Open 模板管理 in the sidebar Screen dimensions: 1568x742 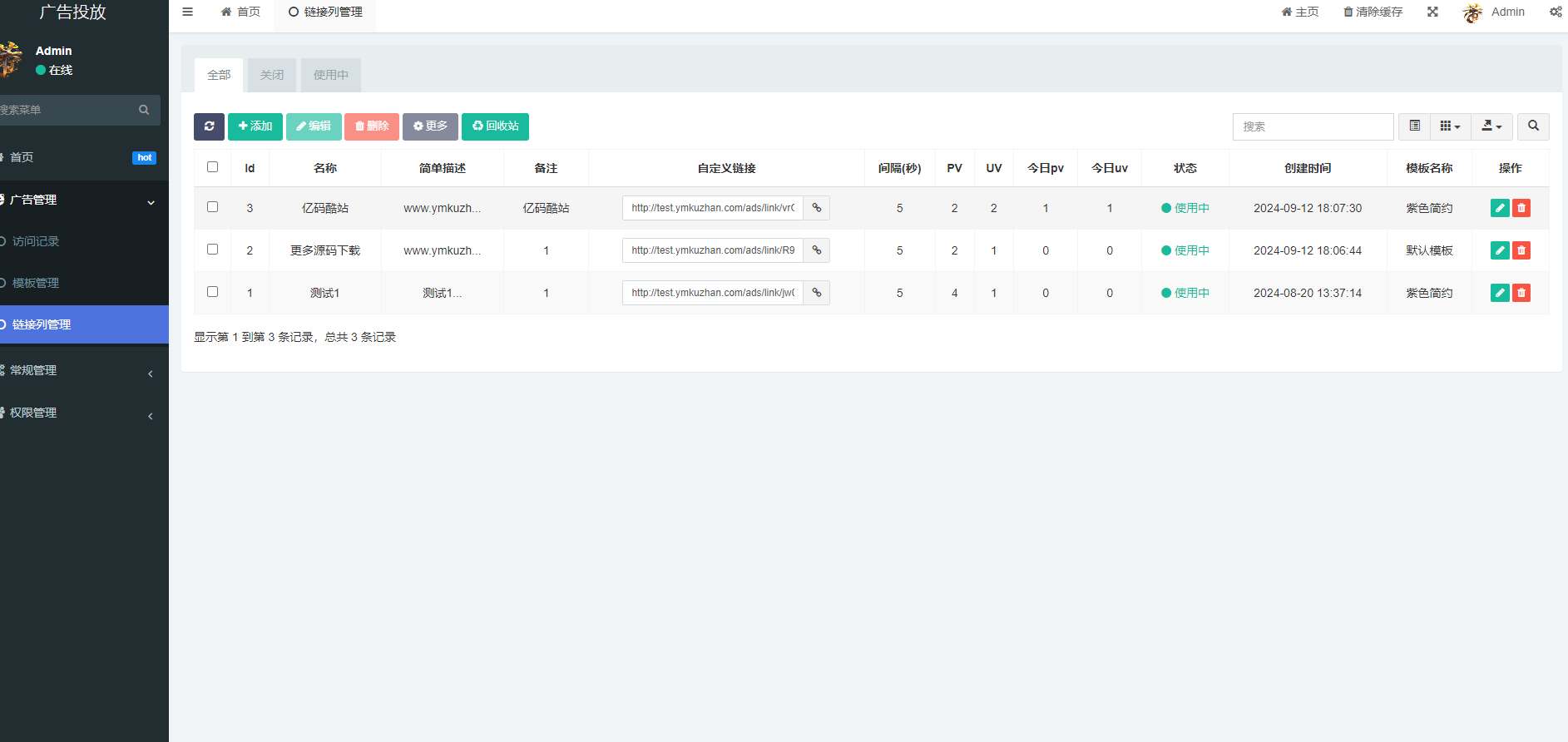(x=36, y=283)
